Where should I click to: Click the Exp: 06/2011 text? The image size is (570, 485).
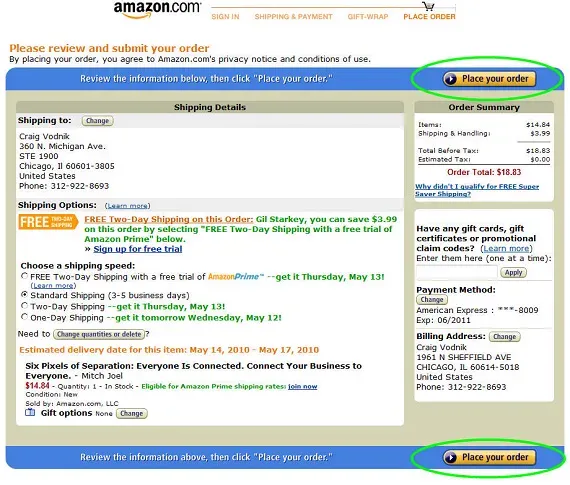[443, 320]
